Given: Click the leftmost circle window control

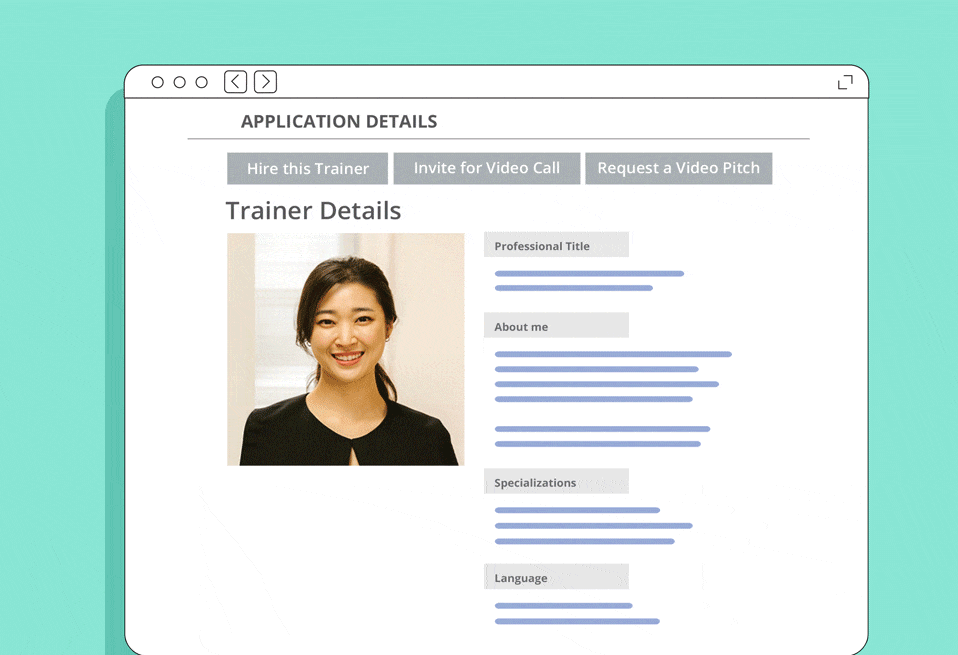Looking at the screenshot, I should (x=157, y=82).
